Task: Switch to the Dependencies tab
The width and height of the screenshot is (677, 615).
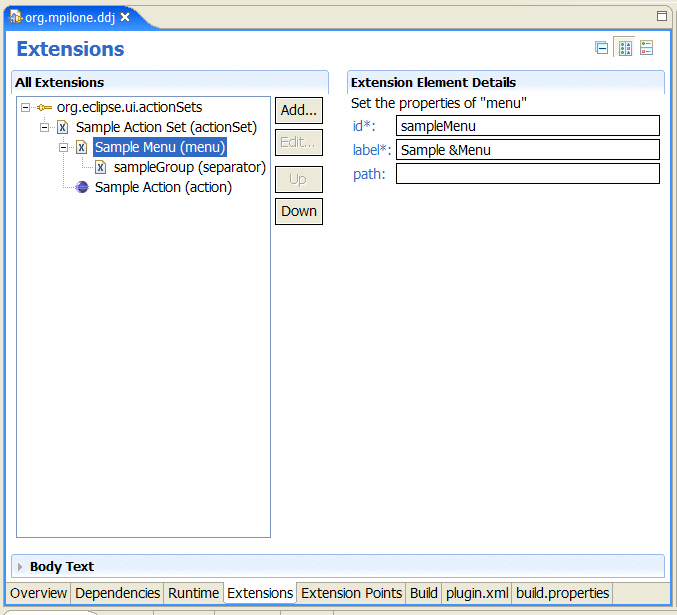Action: click(117, 593)
